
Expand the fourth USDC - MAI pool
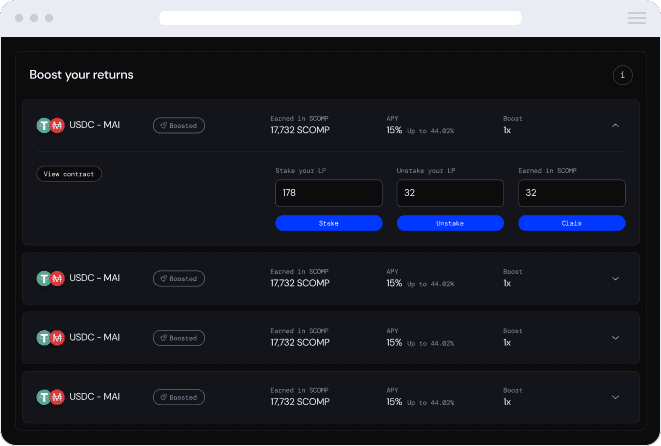615,397
